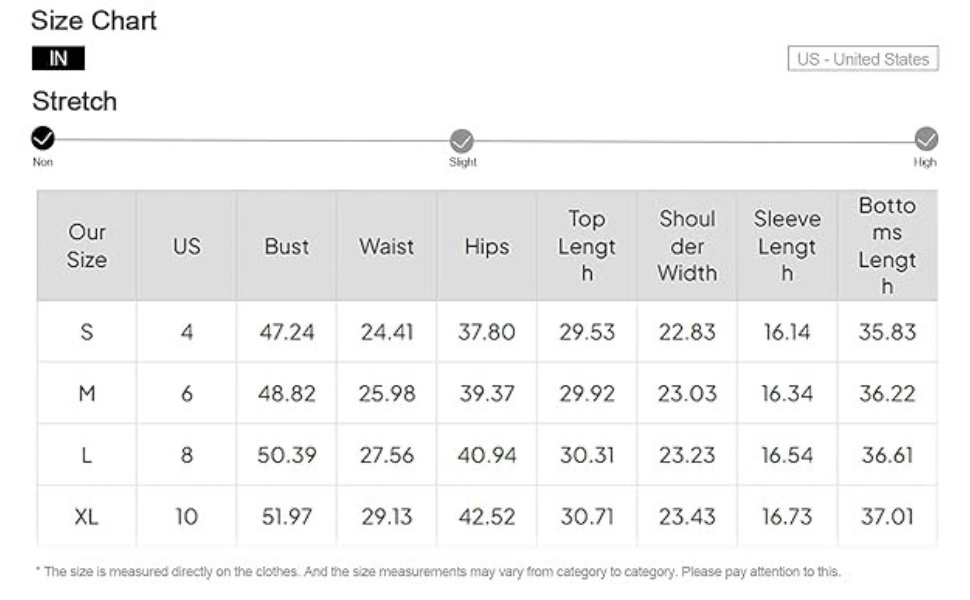Open the US - United States dropdown
This screenshot has height=600, width=970.
click(x=863, y=59)
